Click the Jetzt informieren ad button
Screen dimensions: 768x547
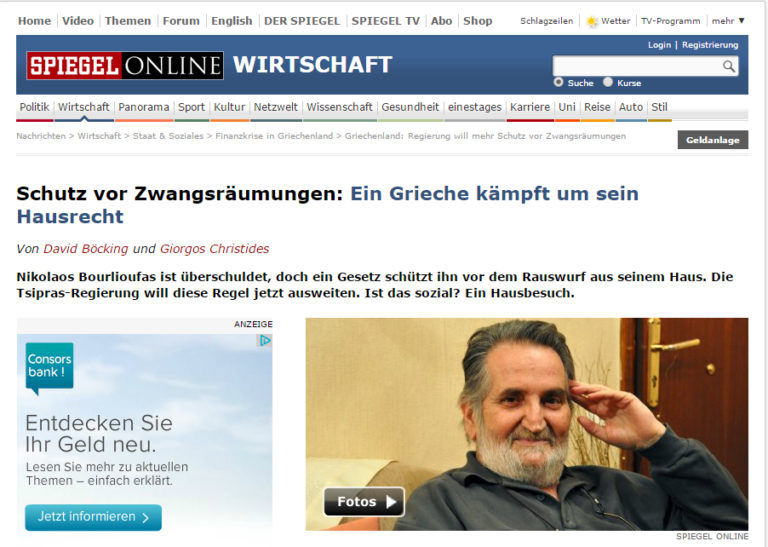coord(93,517)
